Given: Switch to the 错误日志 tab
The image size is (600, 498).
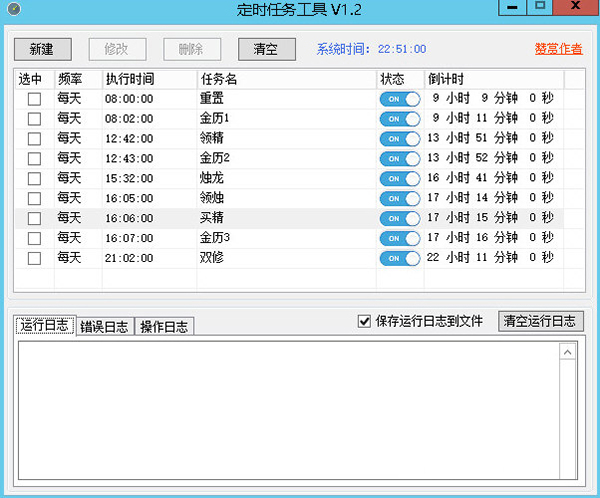Looking at the screenshot, I should pos(104,327).
